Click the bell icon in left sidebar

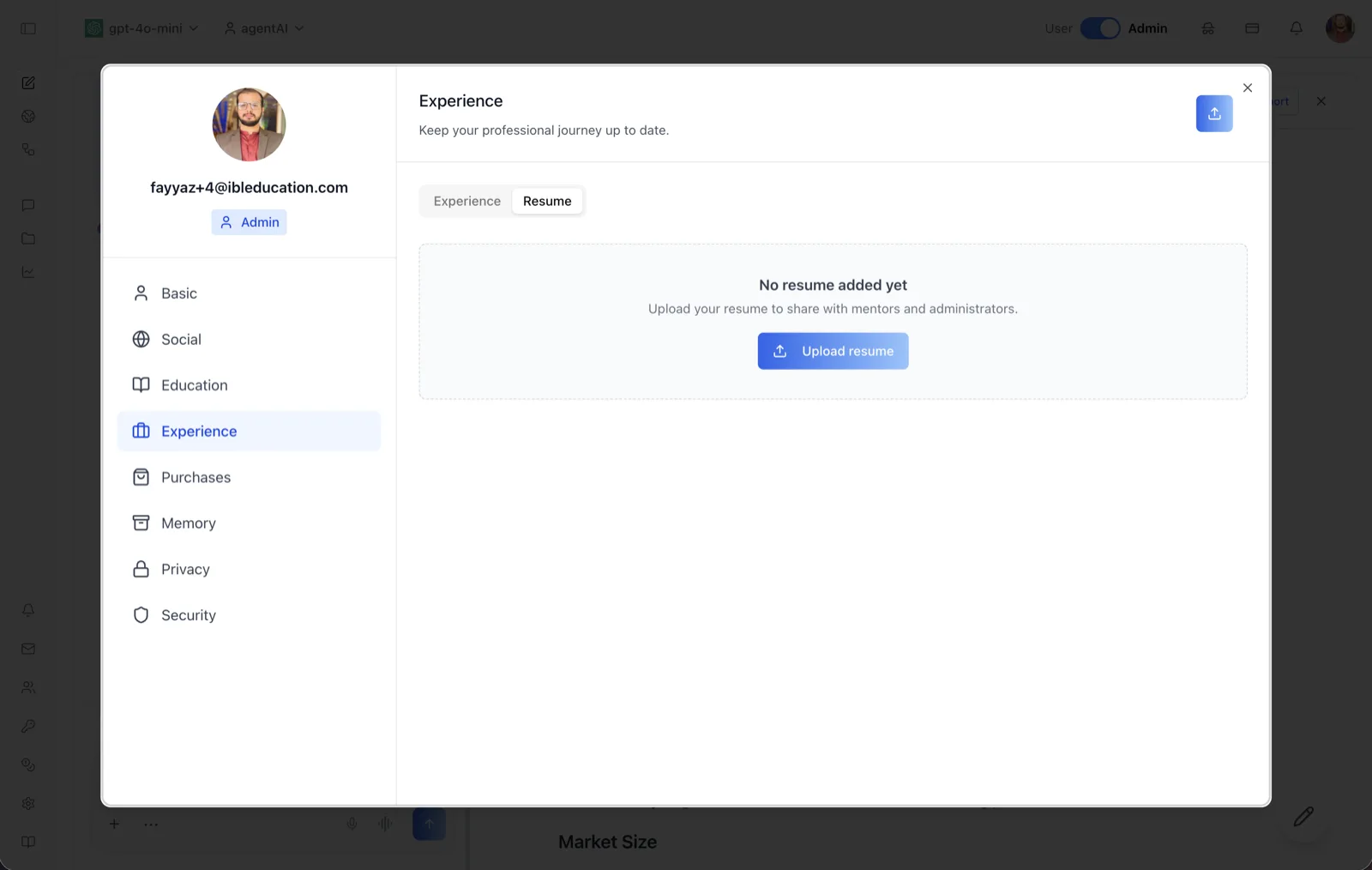click(28, 610)
